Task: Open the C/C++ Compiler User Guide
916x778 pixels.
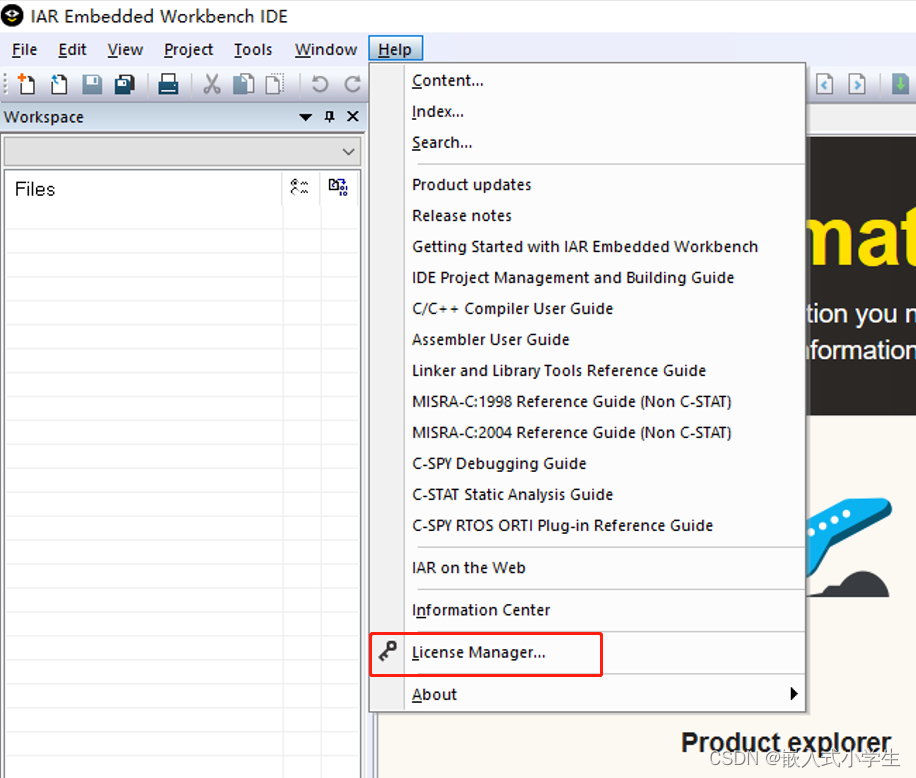Action: pos(512,308)
